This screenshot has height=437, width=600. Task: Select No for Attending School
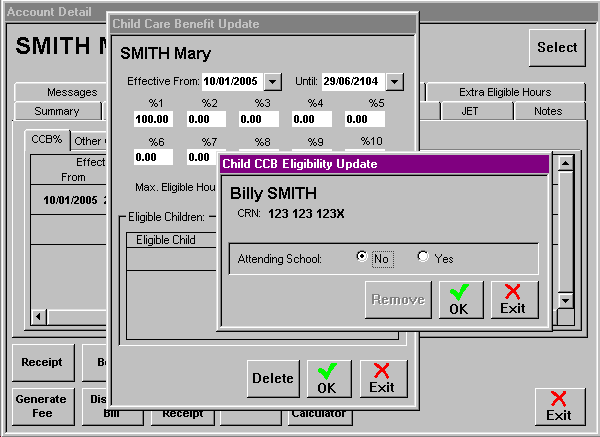(362, 258)
